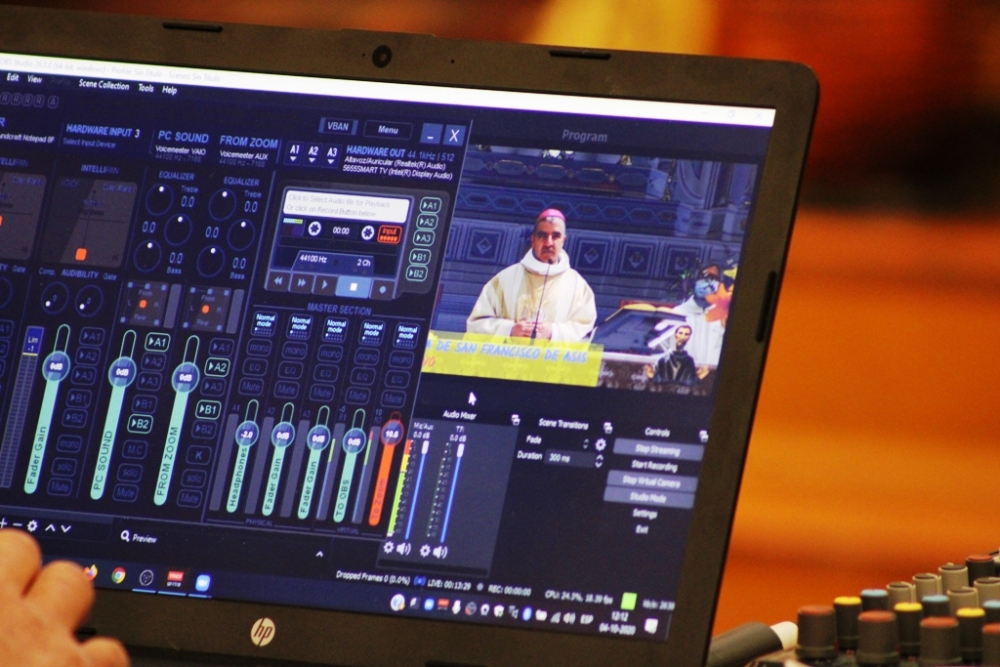Move source down with the arrow icon
The width and height of the screenshot is (1000, 667).
[65, 529]
